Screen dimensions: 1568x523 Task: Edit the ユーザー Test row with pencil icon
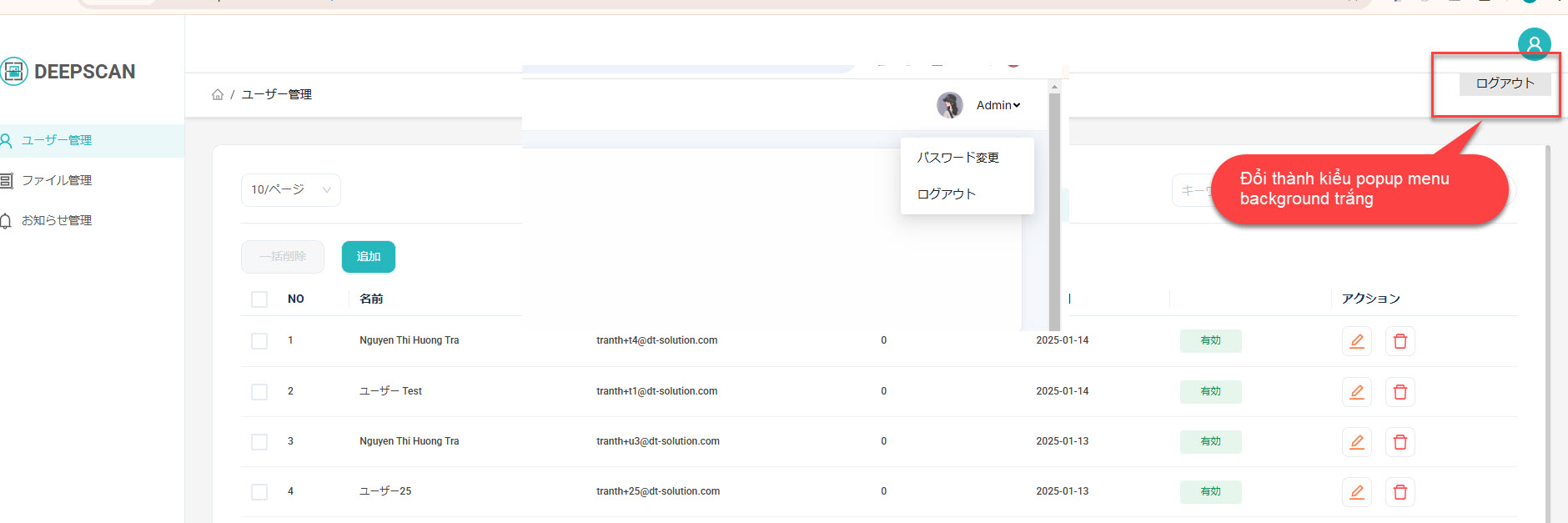tap(1356, 392)
